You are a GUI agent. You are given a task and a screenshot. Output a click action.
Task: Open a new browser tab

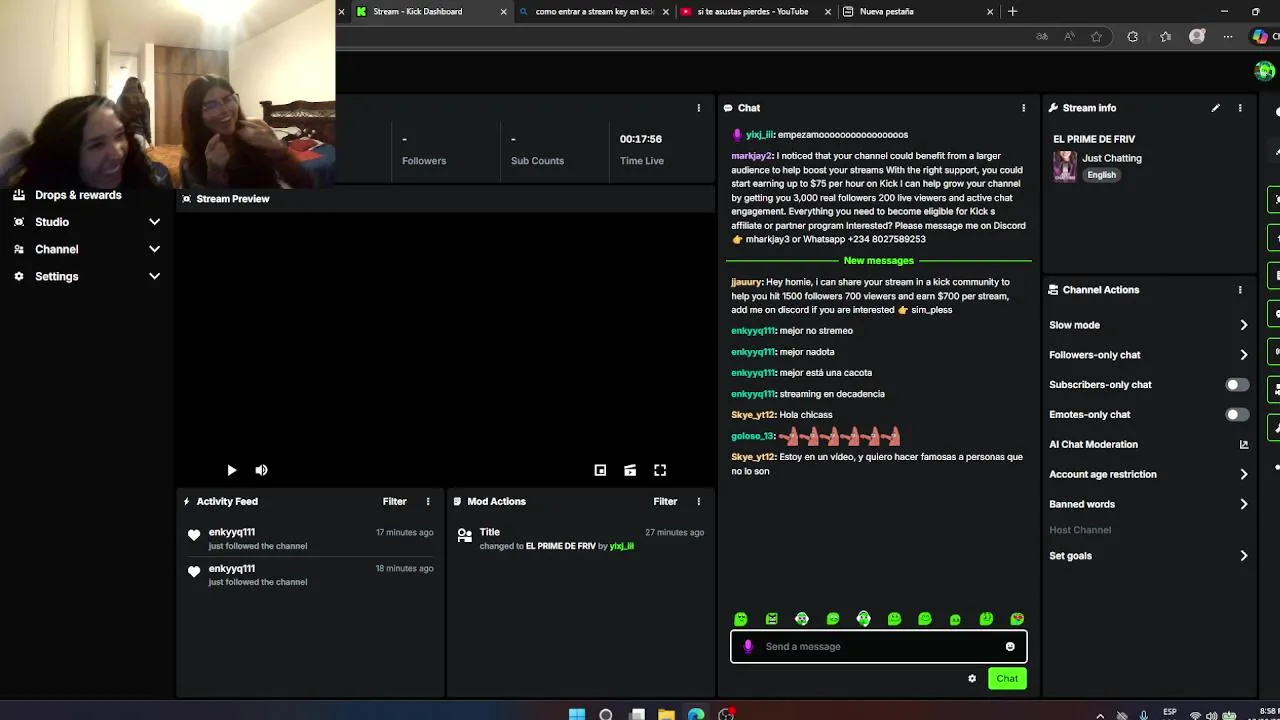click(1013, 12)
